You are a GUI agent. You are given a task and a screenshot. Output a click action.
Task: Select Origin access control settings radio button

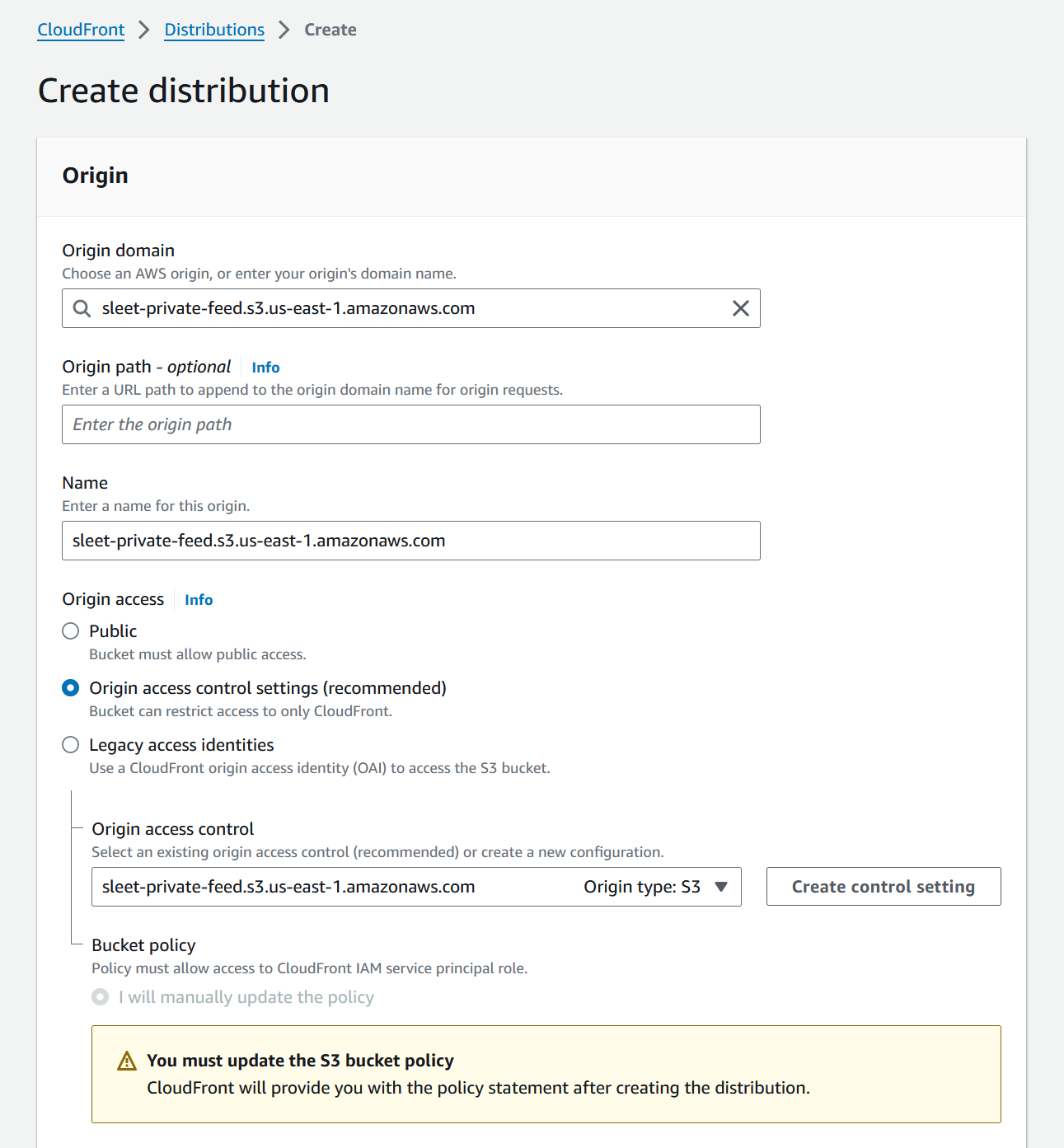pyautogui.click(x=71, y=688)
